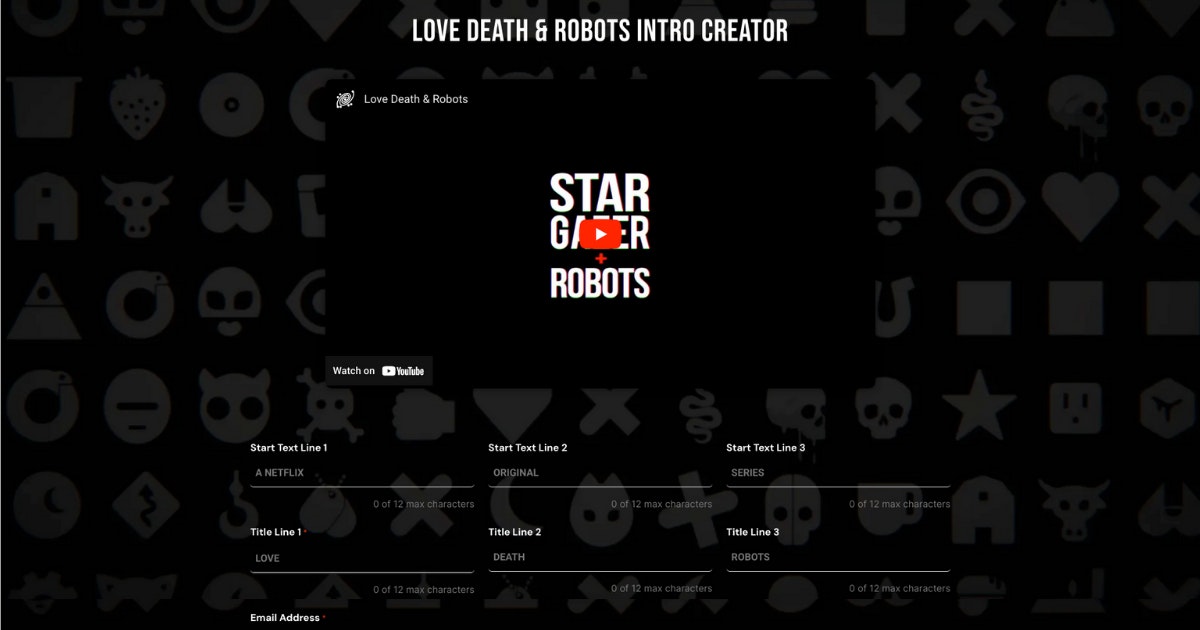Click the 'Title Line 2' label
The width and height of the screenshot is (1200, 630).
(x=515, y=533)
